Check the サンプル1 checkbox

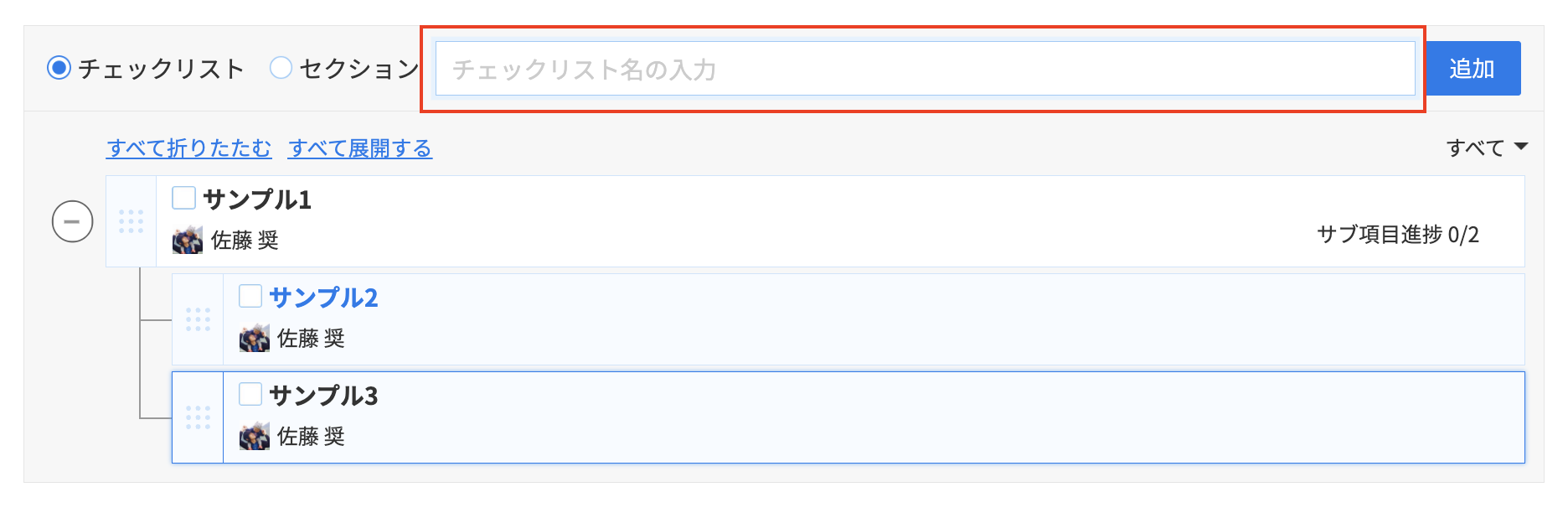pos(183,199)
